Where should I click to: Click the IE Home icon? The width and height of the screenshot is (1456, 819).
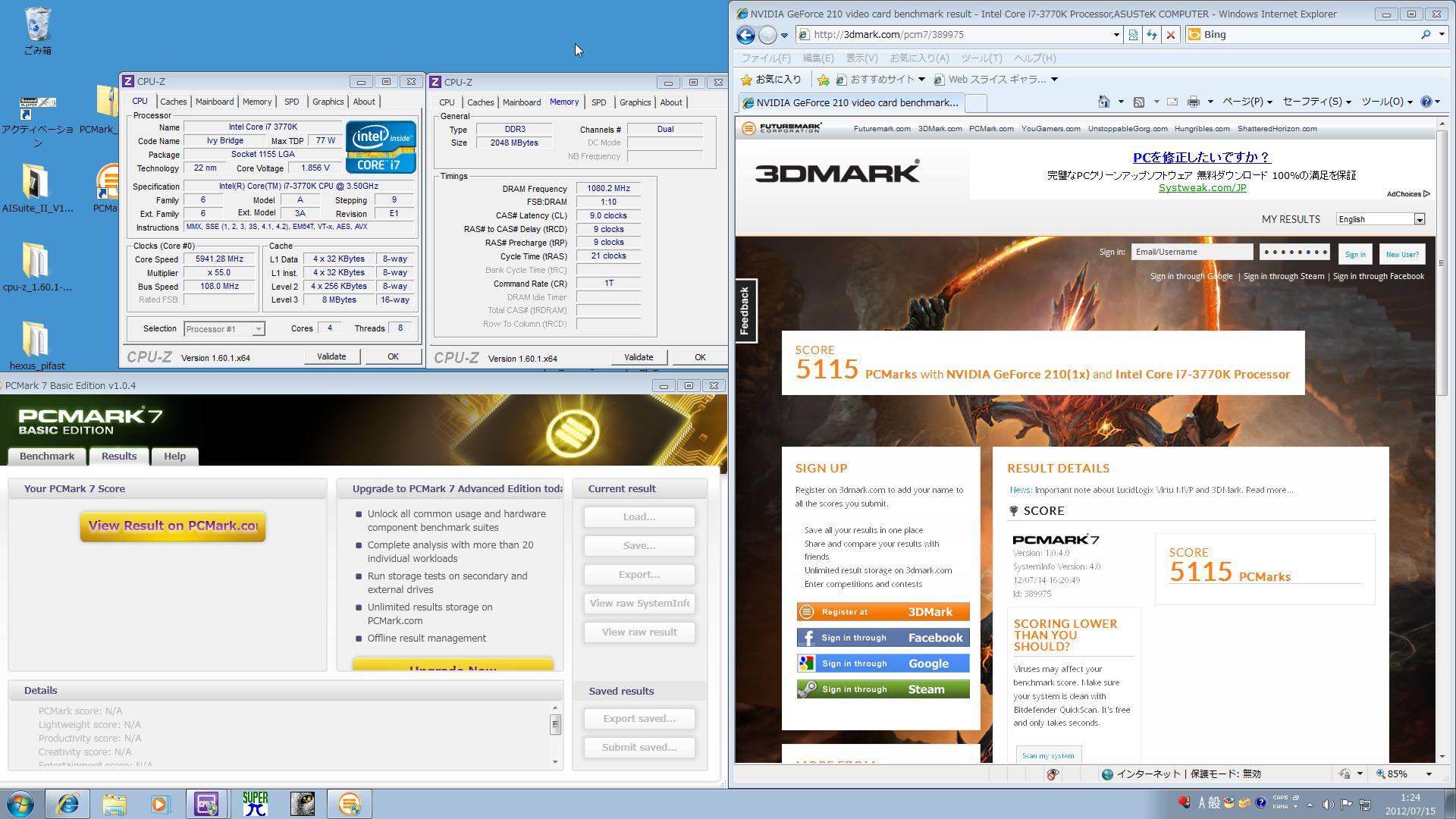click(1104, 102)
